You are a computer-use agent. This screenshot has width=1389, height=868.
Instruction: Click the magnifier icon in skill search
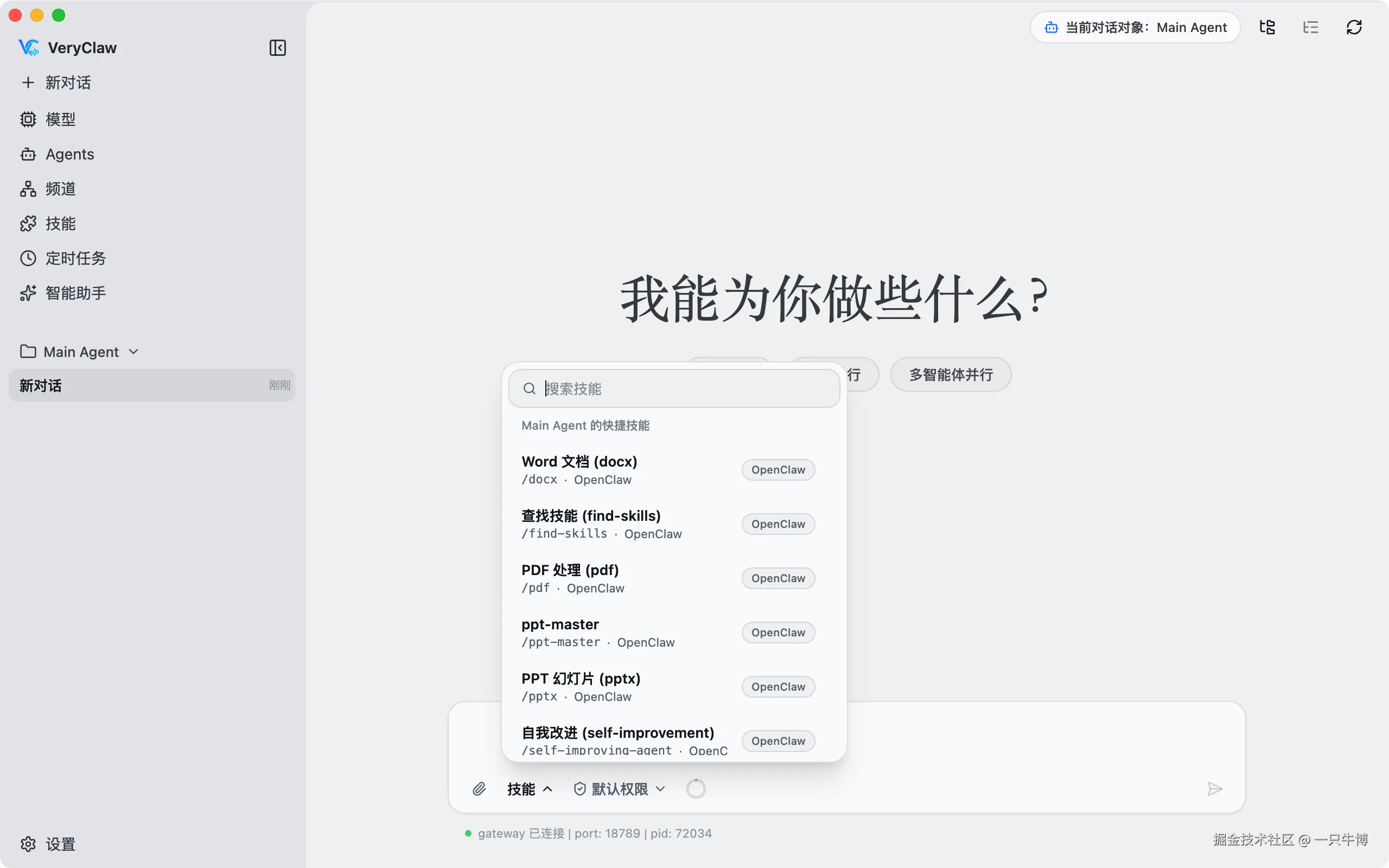coord(529,388)
